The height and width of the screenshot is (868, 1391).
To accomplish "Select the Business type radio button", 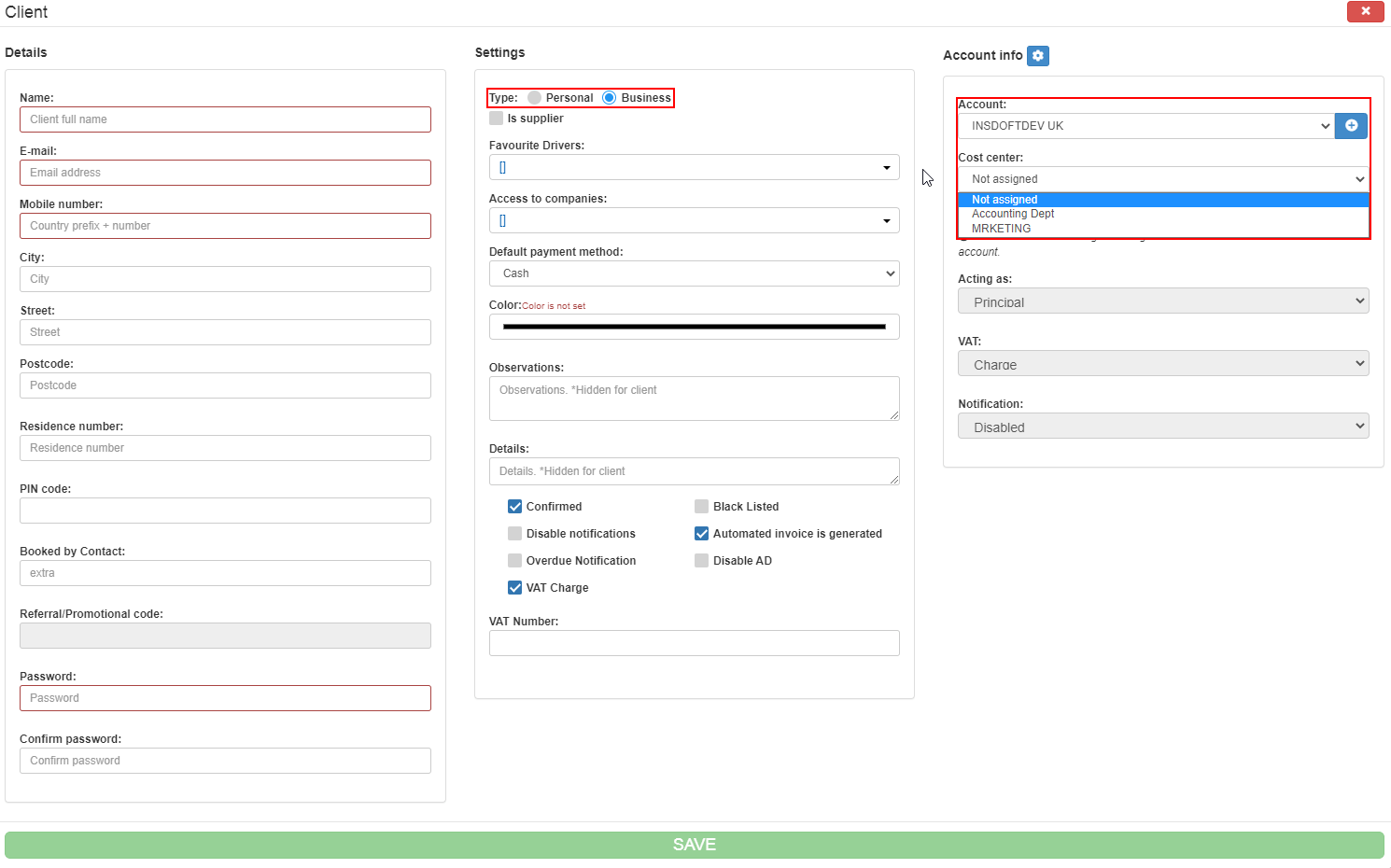I will click(610, 98).
